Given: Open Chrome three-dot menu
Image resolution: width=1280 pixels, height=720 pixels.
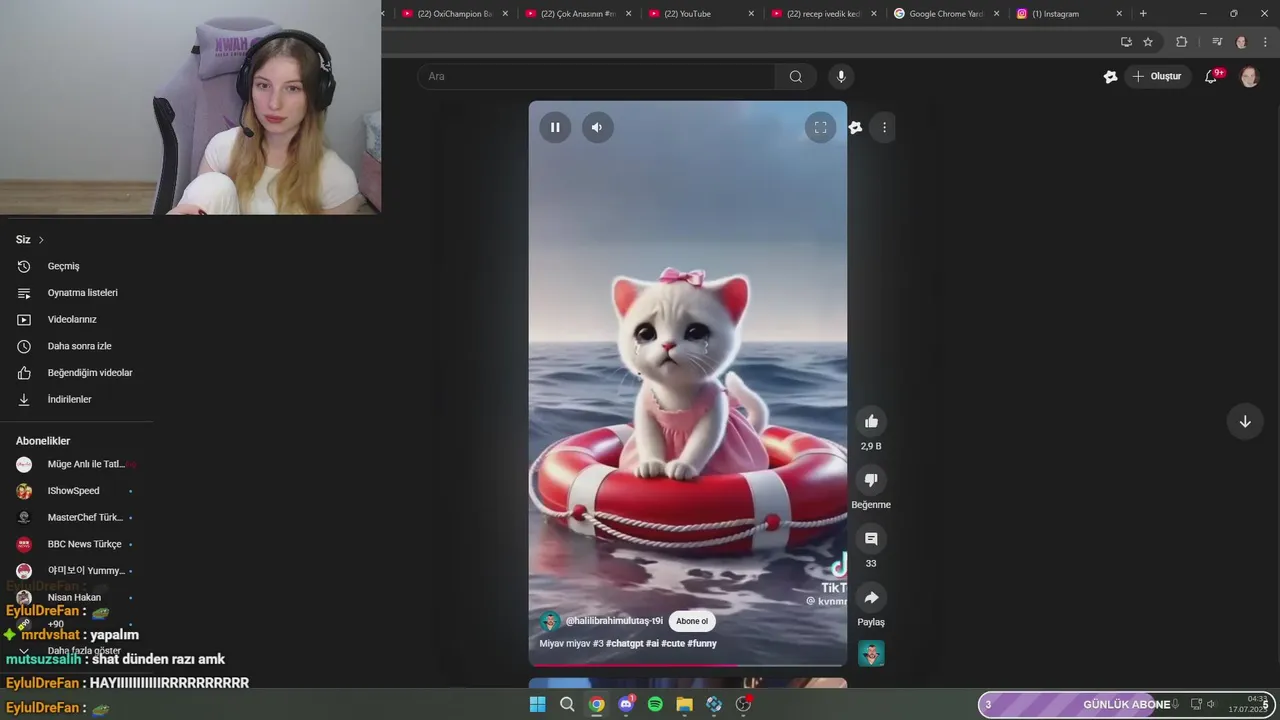Looking at the screenshot, I should 1266,42.
